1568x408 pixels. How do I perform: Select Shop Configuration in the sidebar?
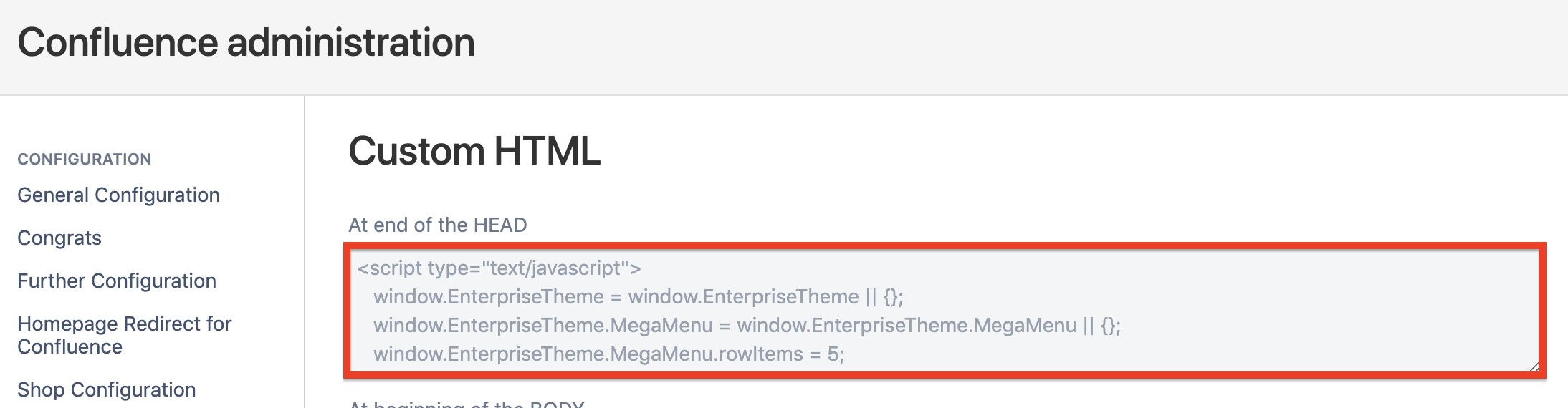(107, 390)
